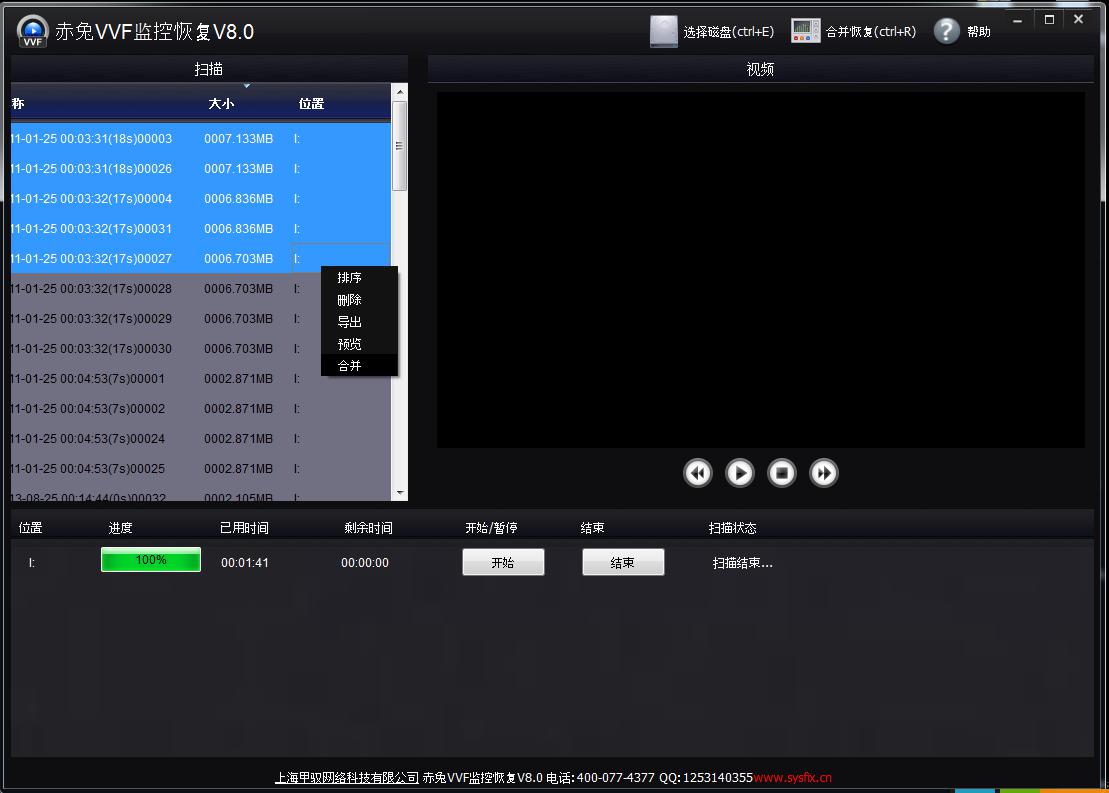
Task: Click 合并 in the context menu
Action: (350, 366)
